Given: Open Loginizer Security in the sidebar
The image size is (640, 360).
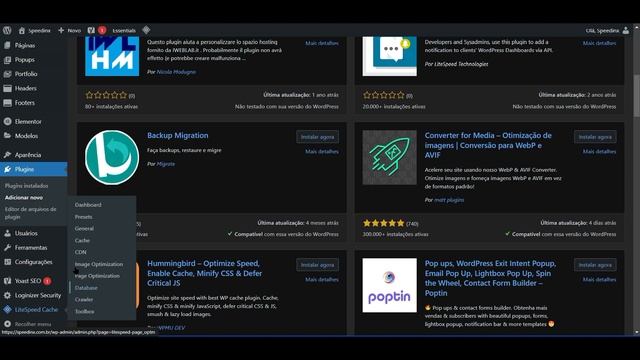Looking at the screenshot, I should click(38, 295).
